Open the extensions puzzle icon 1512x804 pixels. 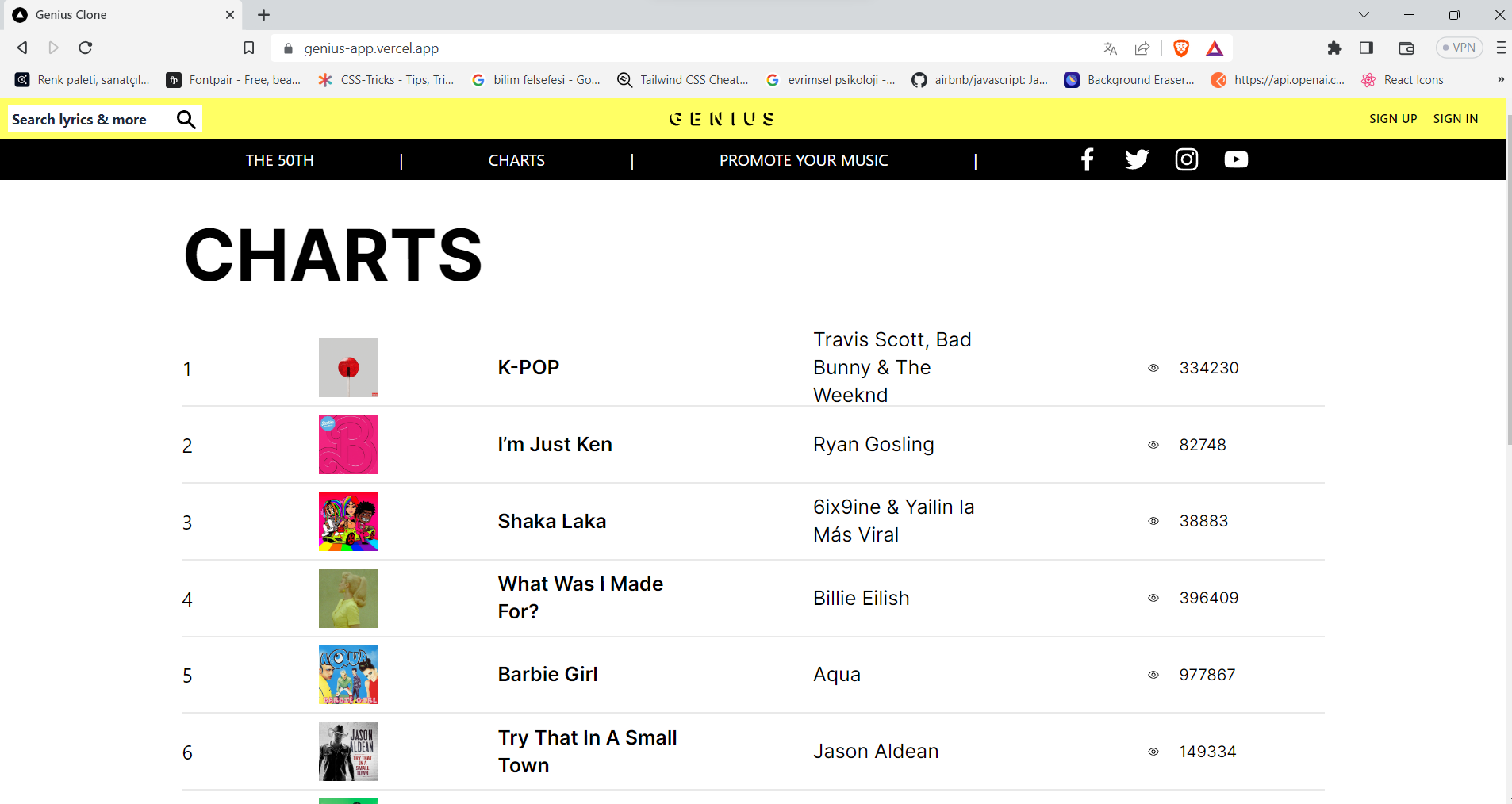coord(1334,48)
